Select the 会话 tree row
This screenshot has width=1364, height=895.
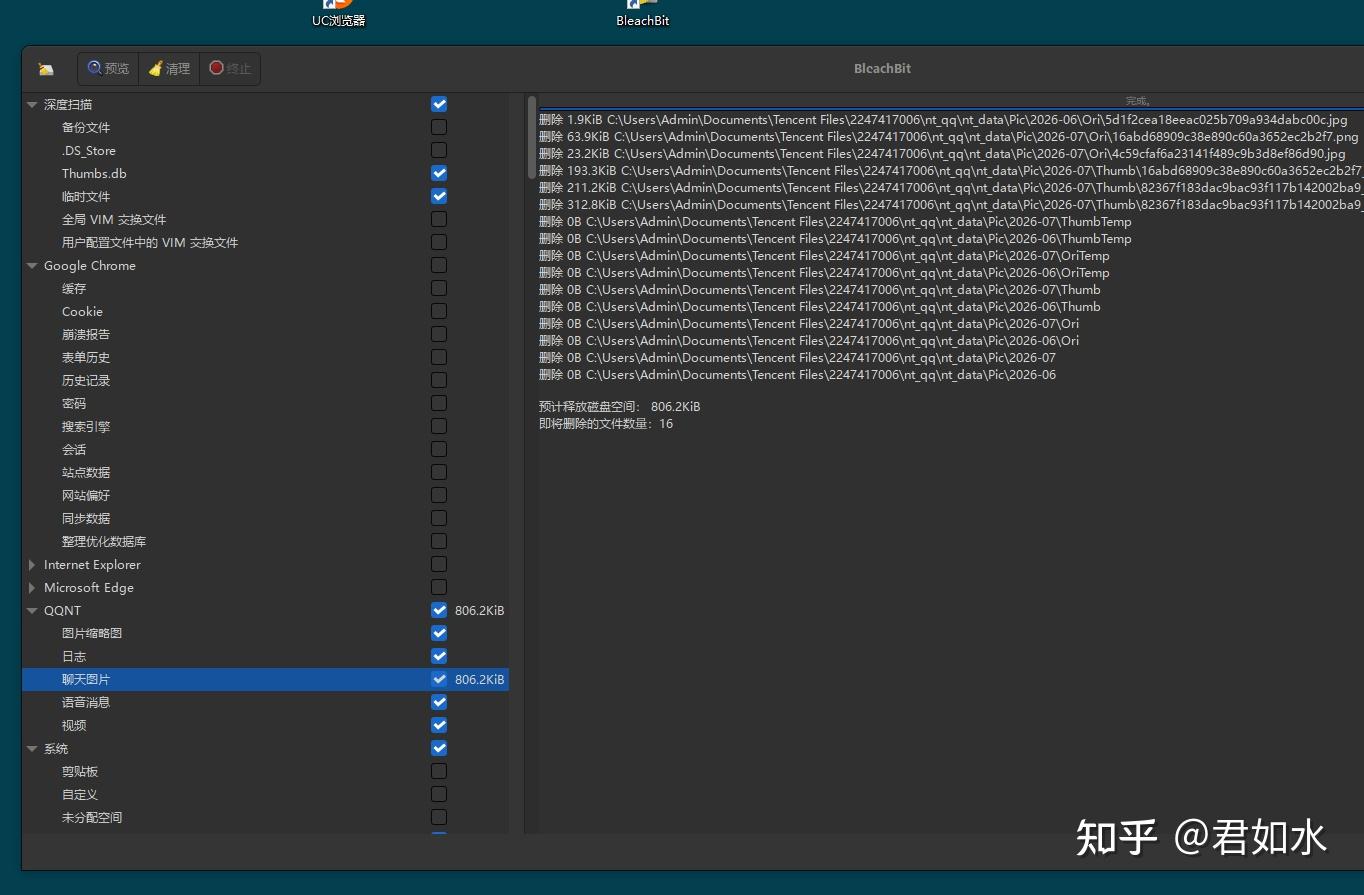(x=265, y=450)
